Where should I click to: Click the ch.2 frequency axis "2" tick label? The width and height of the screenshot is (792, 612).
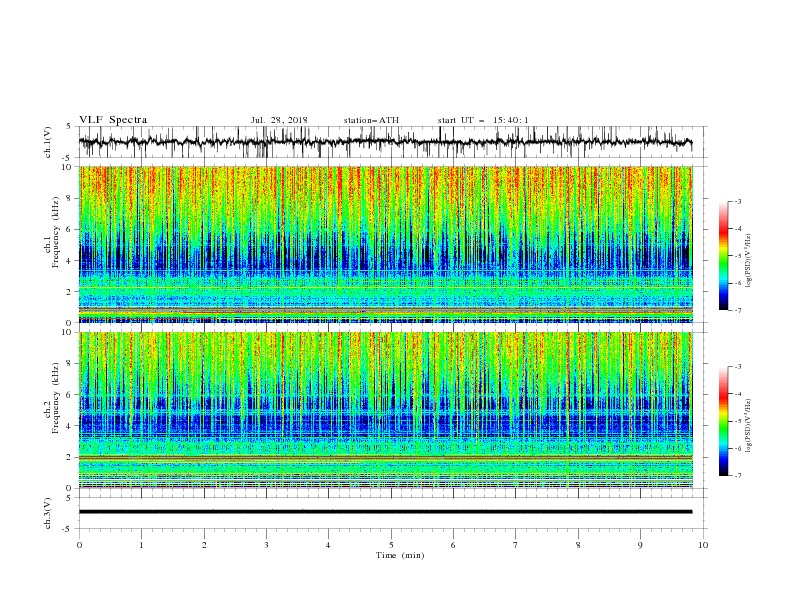[69, 457]
